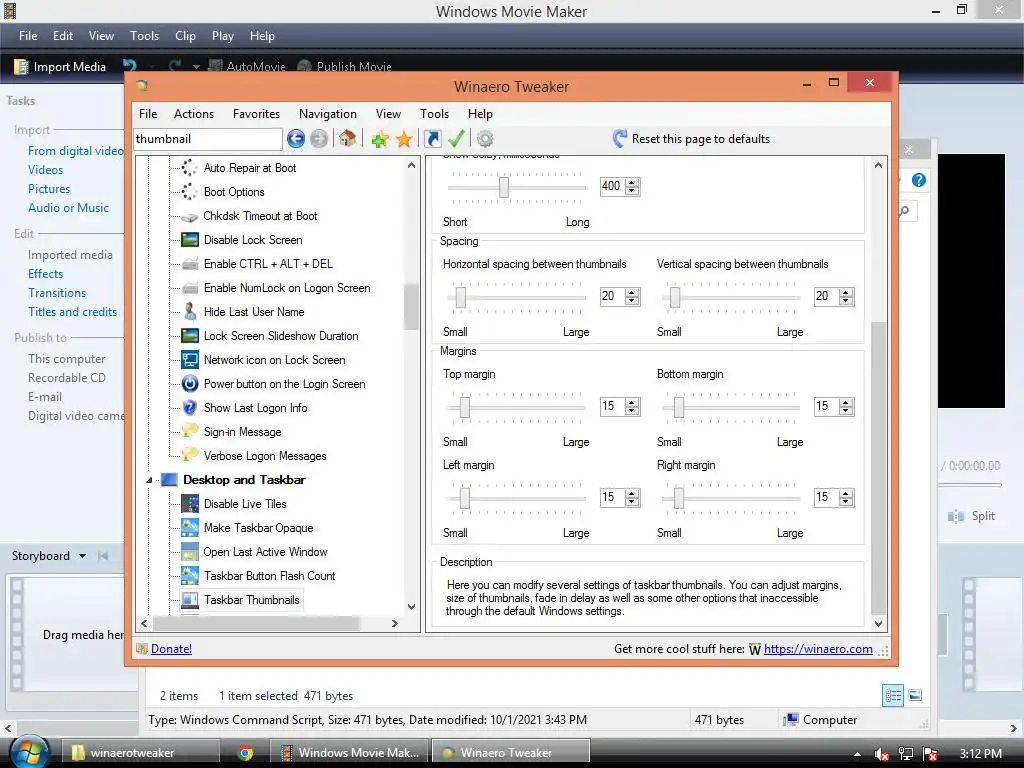This screenshot has height=768, width=1024.
Task: Open Winaero Tweaker's Tools menu
Action: [434, 114]
